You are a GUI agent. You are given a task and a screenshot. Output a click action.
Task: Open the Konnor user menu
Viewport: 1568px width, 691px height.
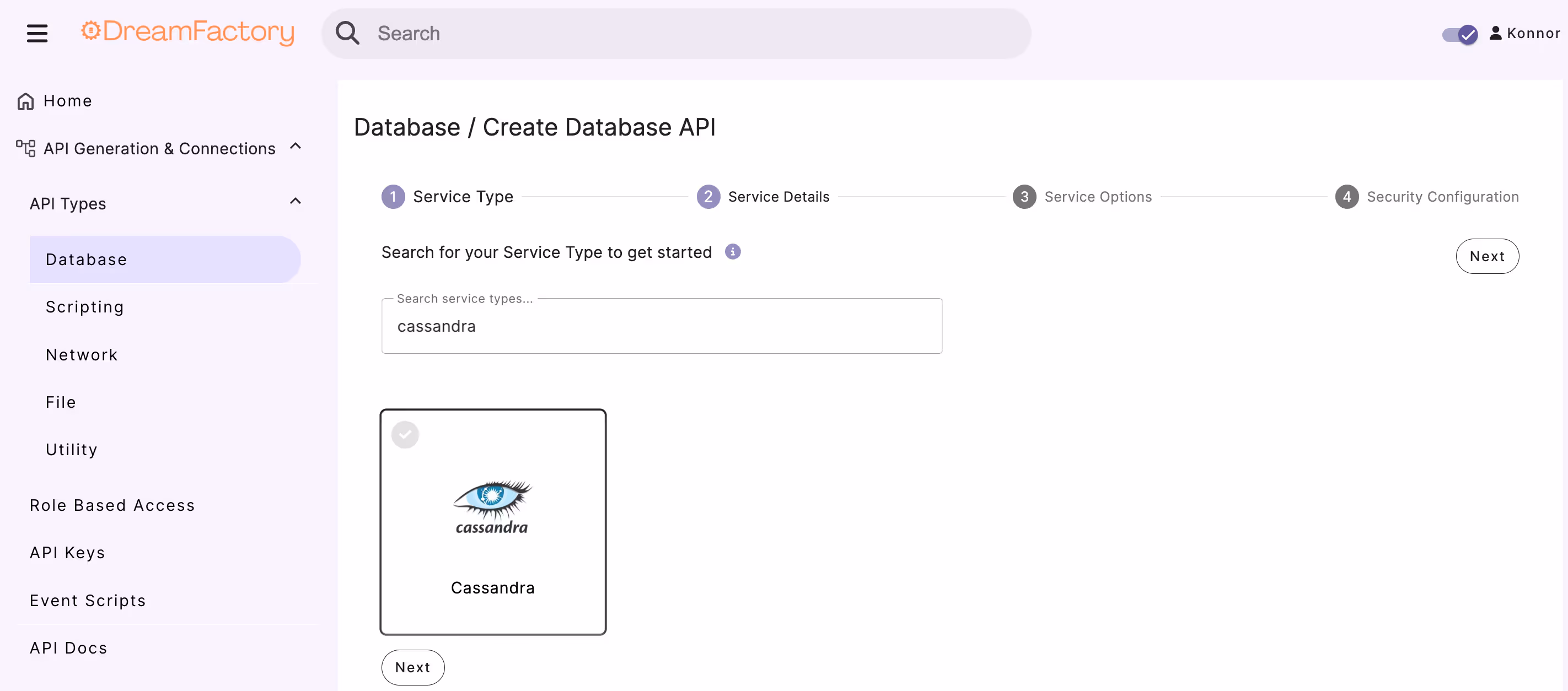coord(1526,33)
